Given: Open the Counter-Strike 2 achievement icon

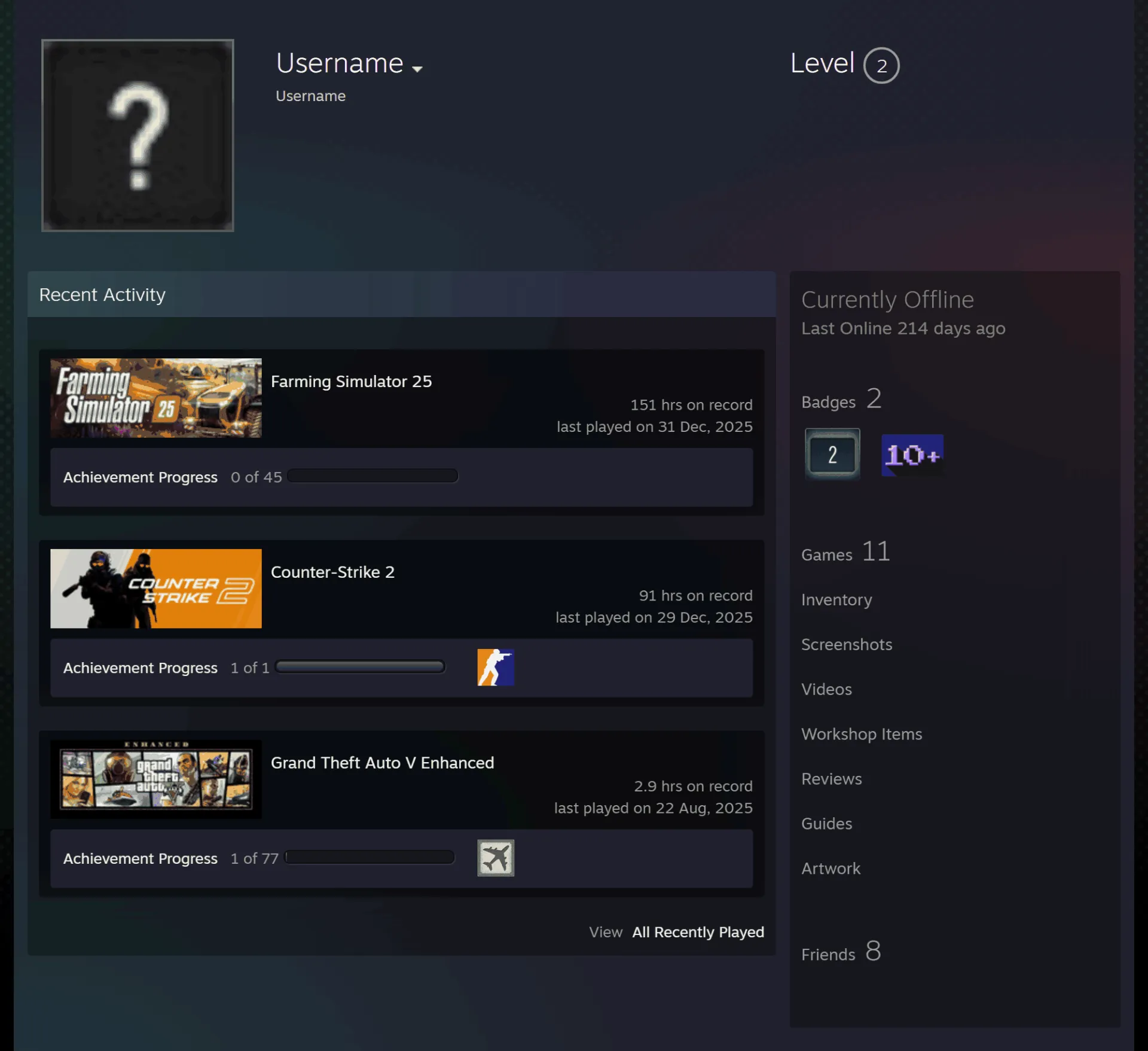Looking at the screenshot, I should tap(496, 667).
